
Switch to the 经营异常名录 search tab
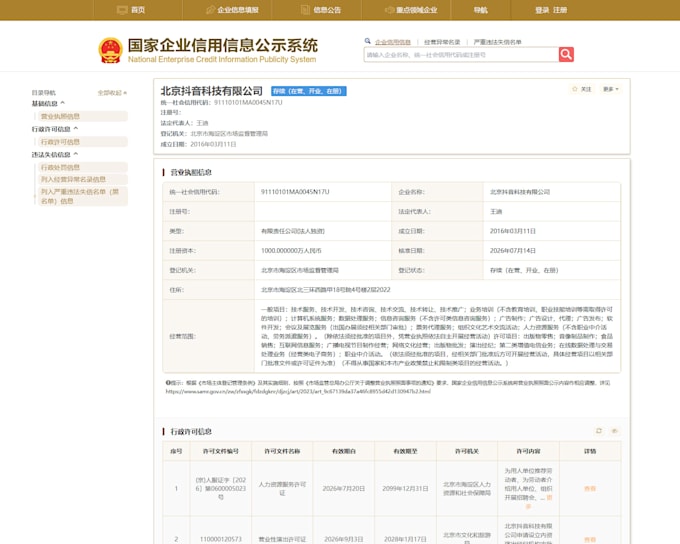tap(442, 42)
